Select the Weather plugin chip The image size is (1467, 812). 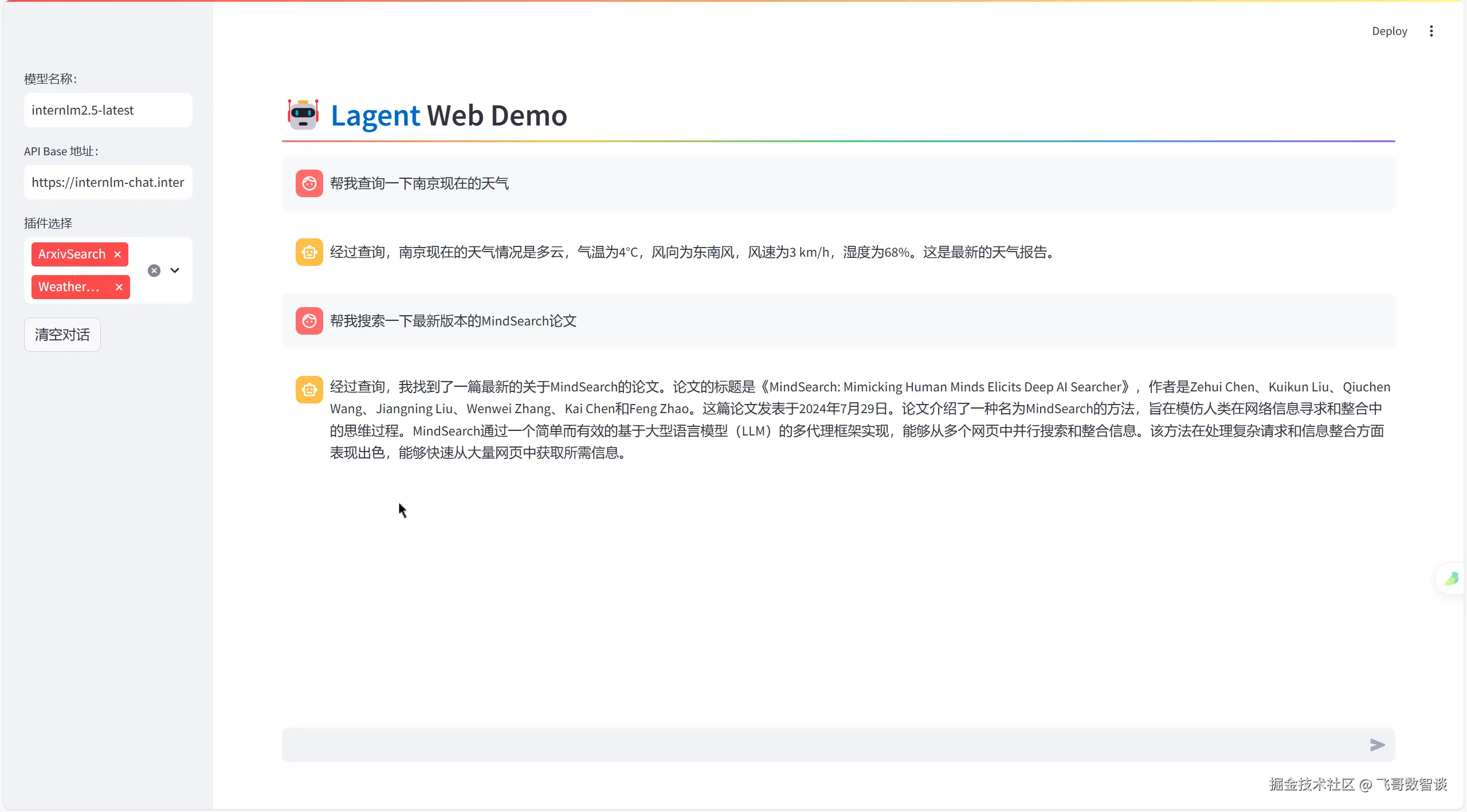point(69,287)
